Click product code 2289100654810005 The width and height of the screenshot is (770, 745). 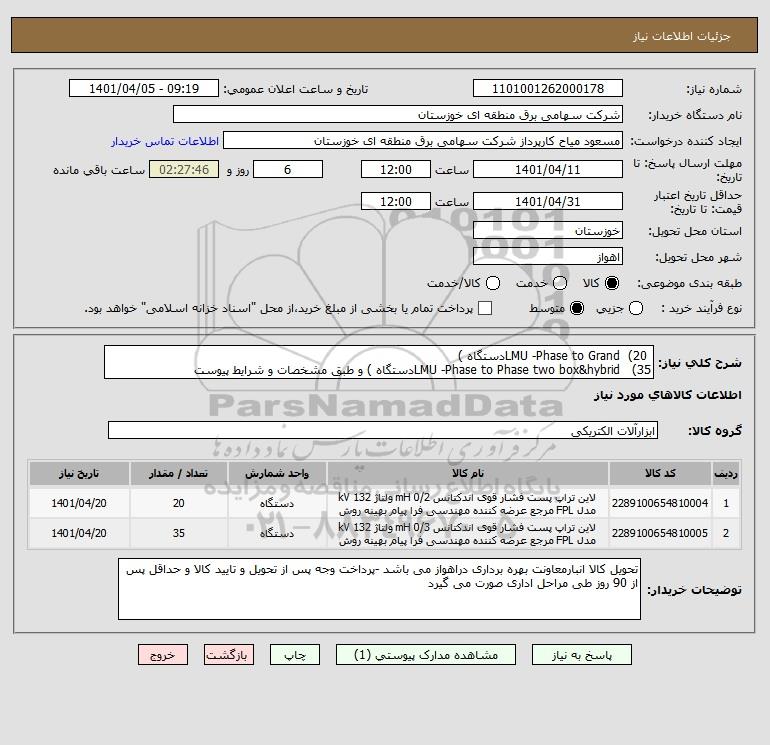pos(660,533)
